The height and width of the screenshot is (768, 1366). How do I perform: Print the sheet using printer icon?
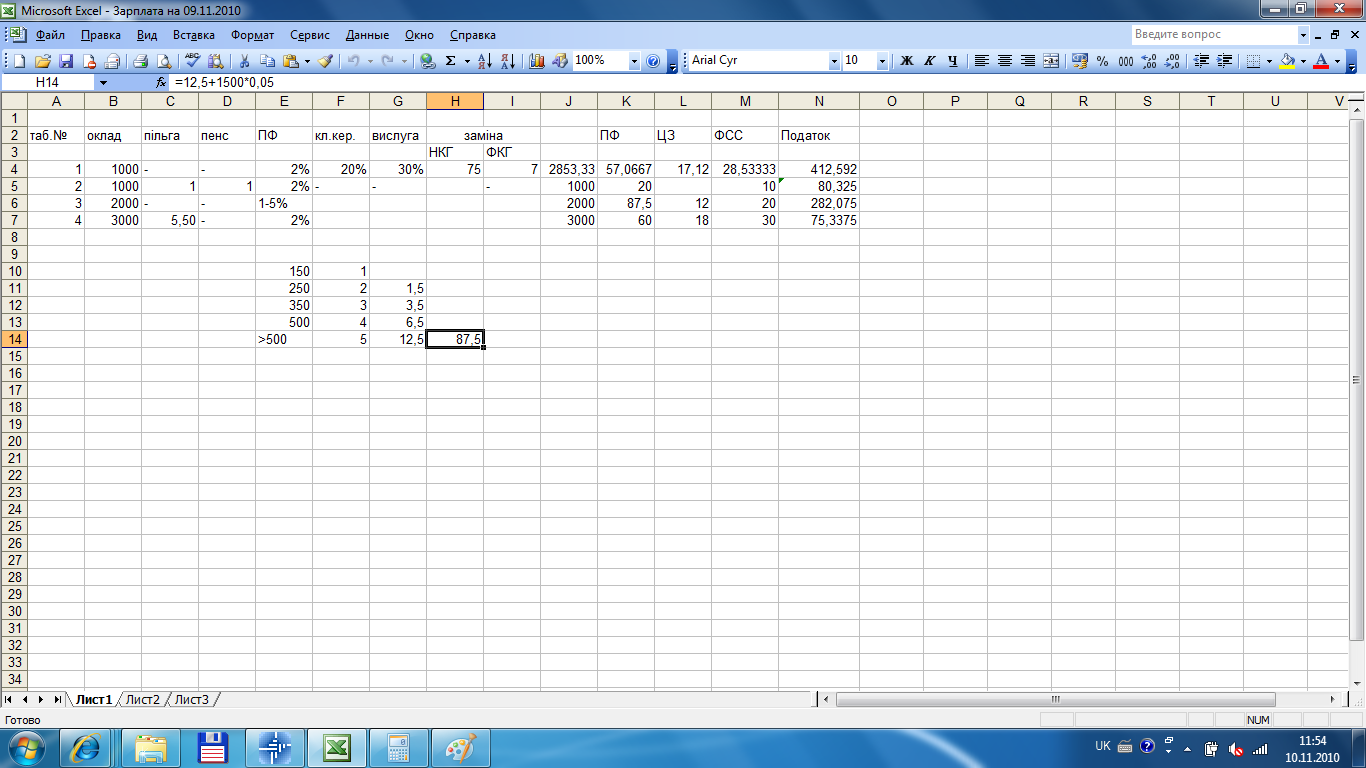[141, 61]
